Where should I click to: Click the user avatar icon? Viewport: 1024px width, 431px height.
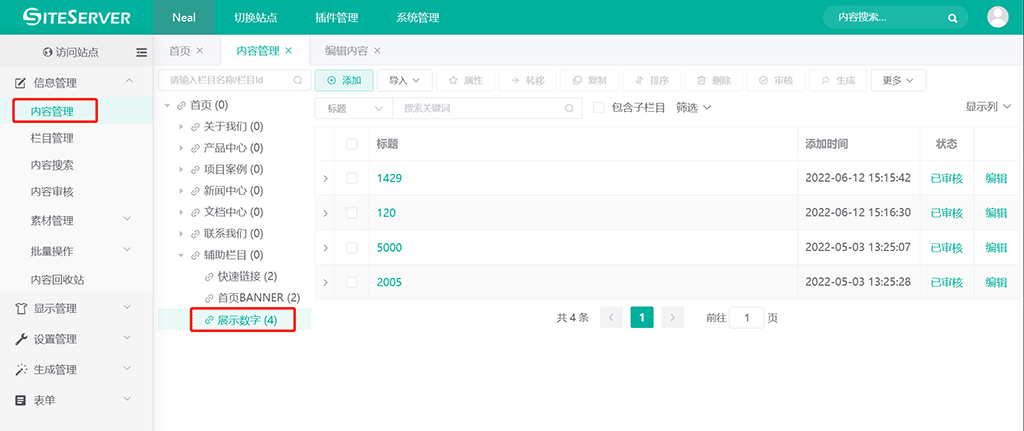click(997, 17)
